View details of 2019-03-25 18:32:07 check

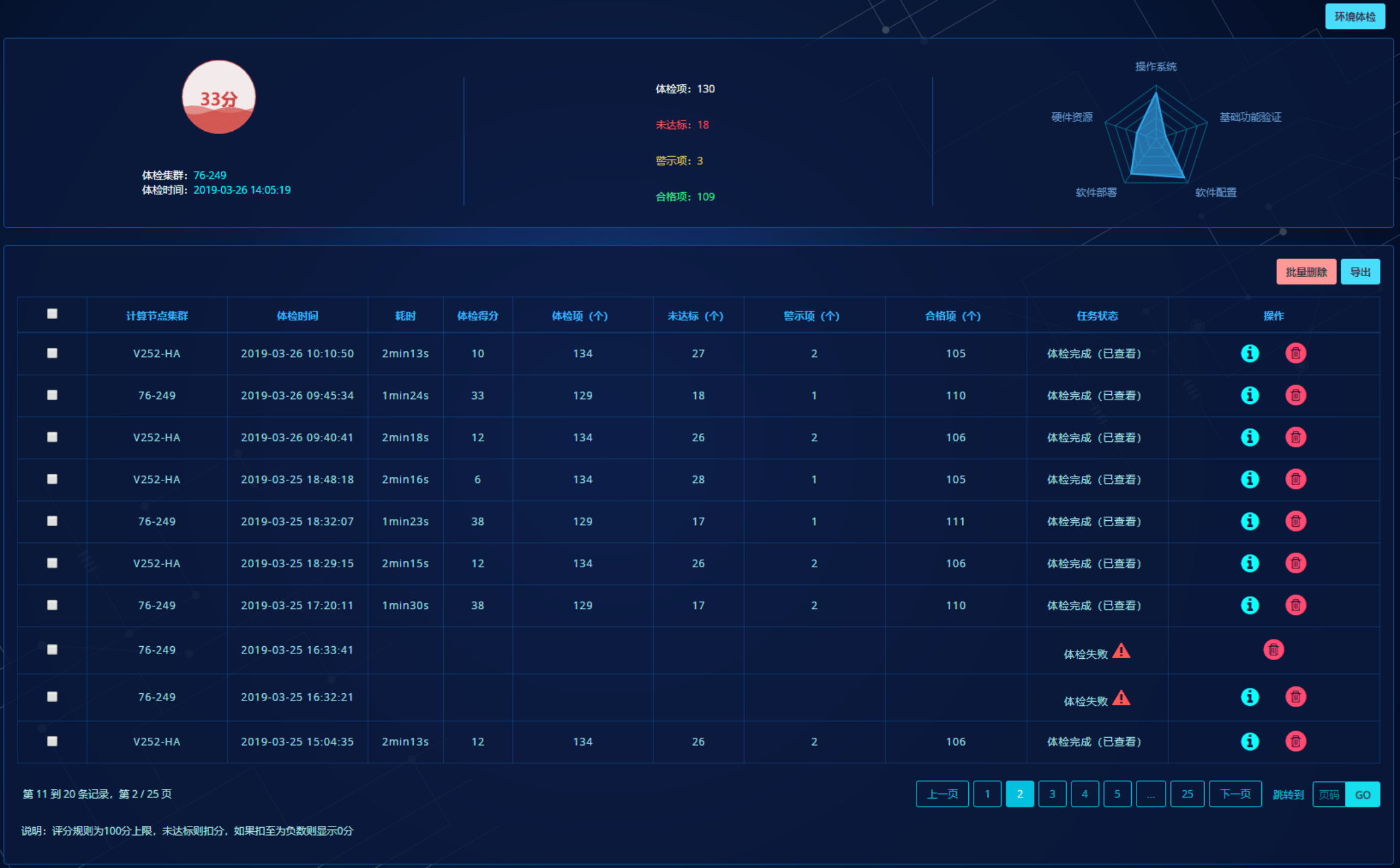[x=1249, y=521]
